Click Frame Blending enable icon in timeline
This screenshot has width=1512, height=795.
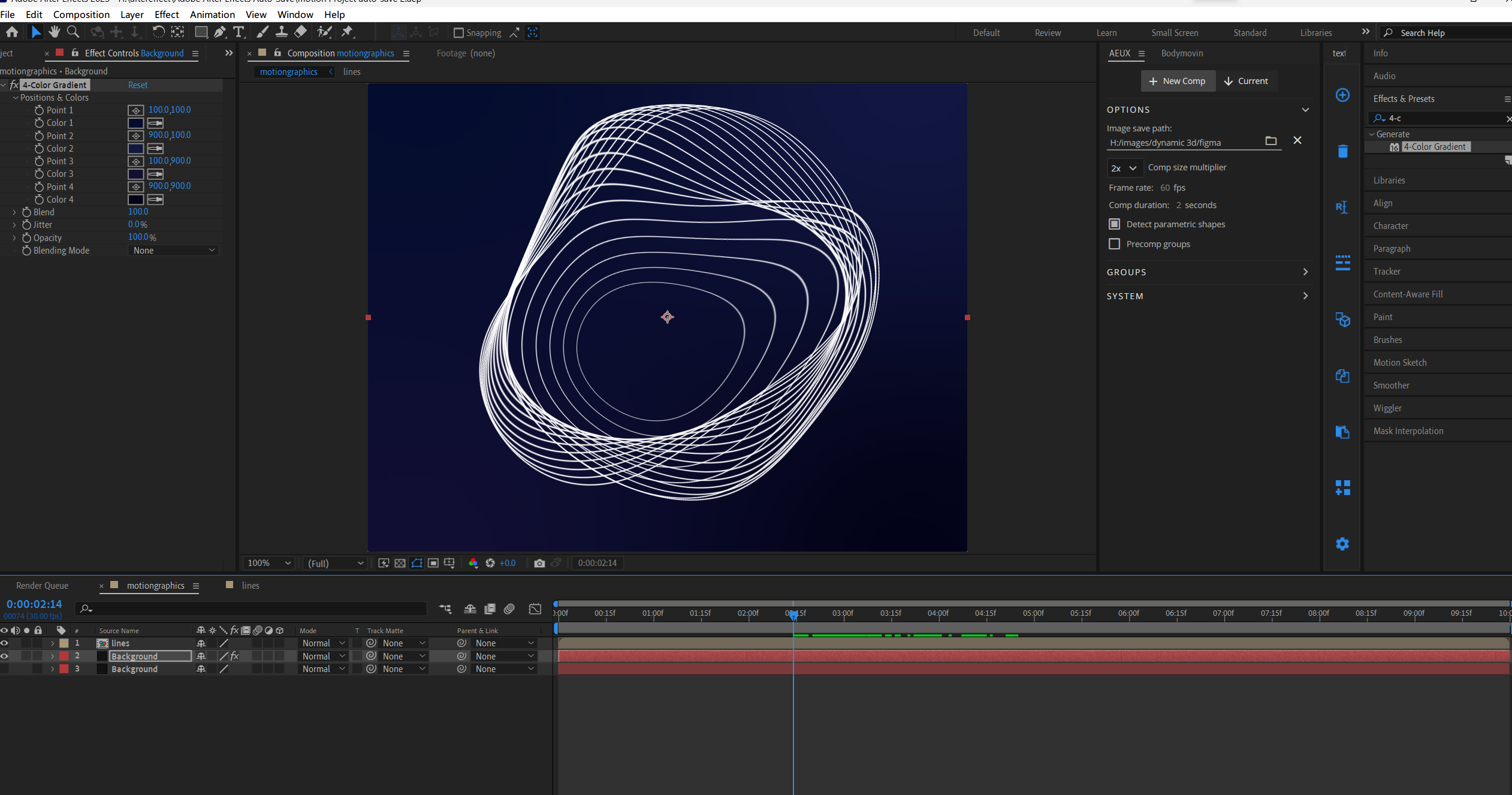(490, 609)
